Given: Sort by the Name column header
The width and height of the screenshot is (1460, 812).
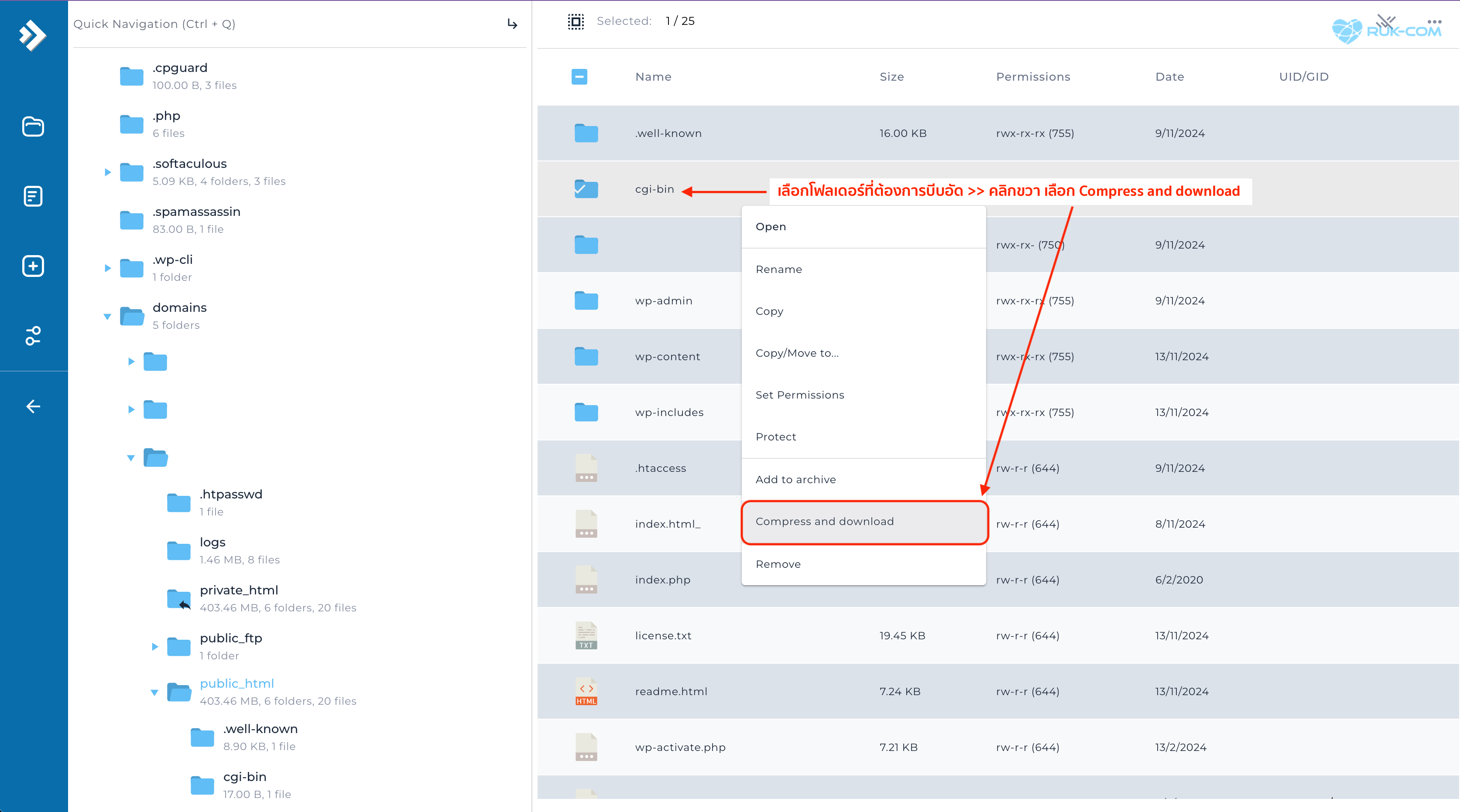Looking at the screenshot, I should point(653,76).
